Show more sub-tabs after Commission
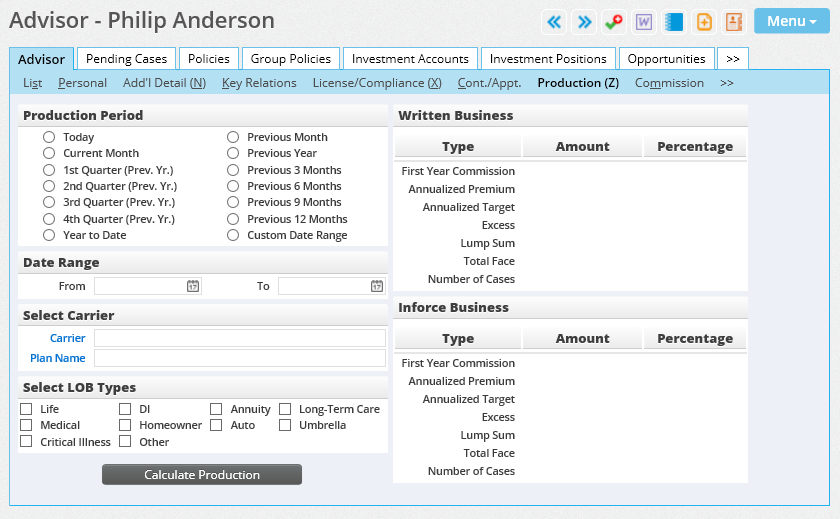The image size is (840, 519). pyautogui.click(x=726, y=83)
